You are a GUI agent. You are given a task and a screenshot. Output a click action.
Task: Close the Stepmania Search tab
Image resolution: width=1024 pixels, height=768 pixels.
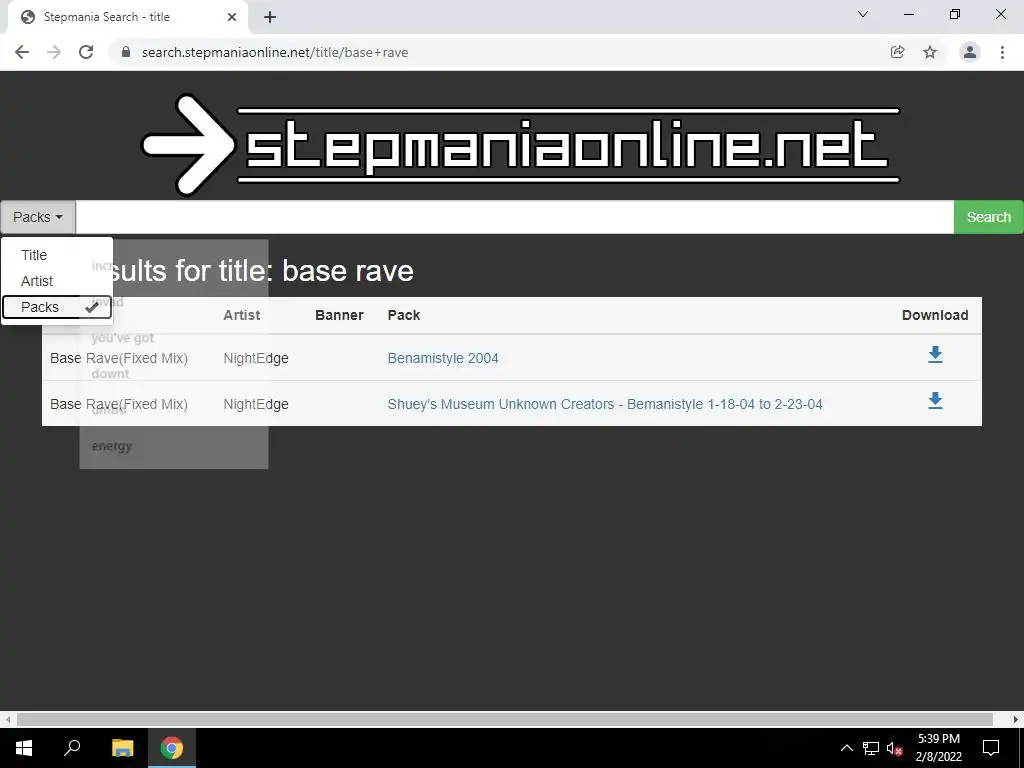coord(232,17)
